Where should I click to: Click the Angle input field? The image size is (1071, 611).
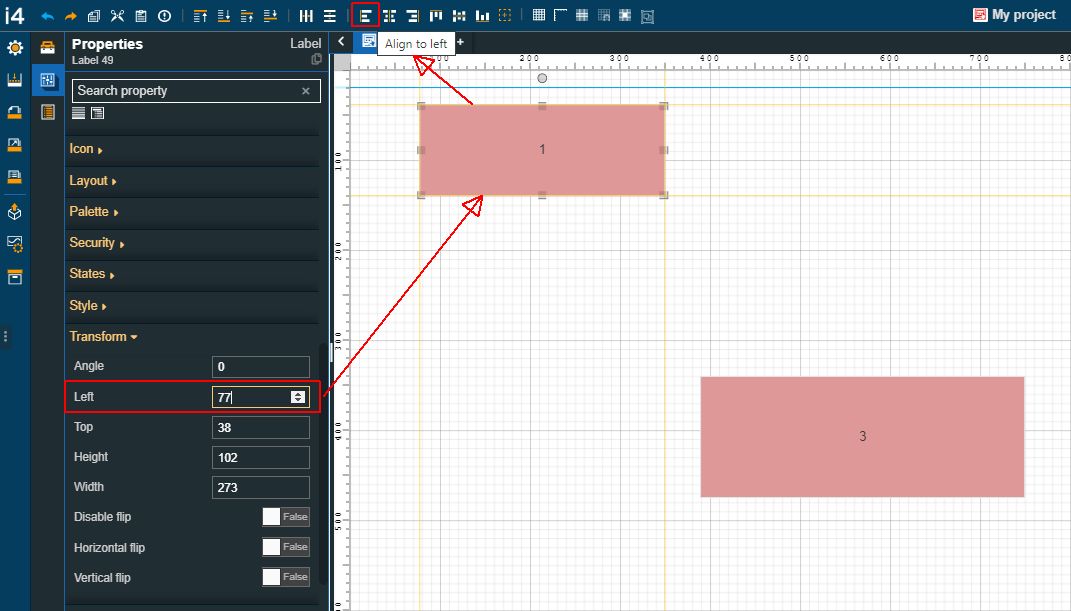click(x=261, y=367)
